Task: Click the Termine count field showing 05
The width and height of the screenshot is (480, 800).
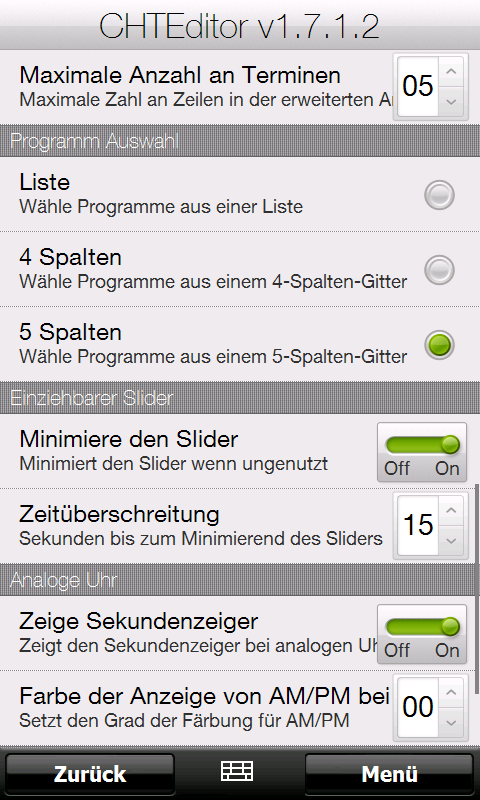Action: click(418, 86)
